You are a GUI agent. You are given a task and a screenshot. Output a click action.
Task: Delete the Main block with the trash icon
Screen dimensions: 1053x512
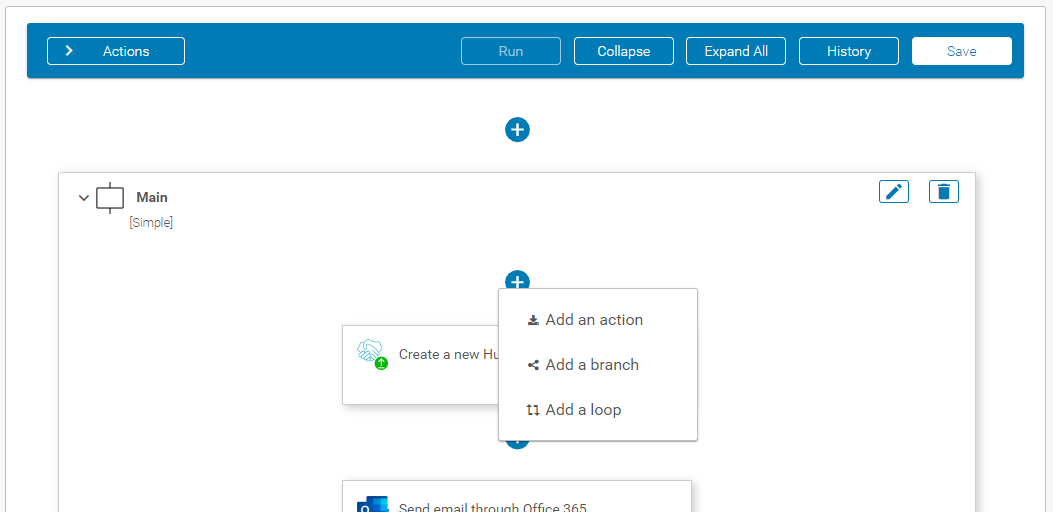(944, 191)
